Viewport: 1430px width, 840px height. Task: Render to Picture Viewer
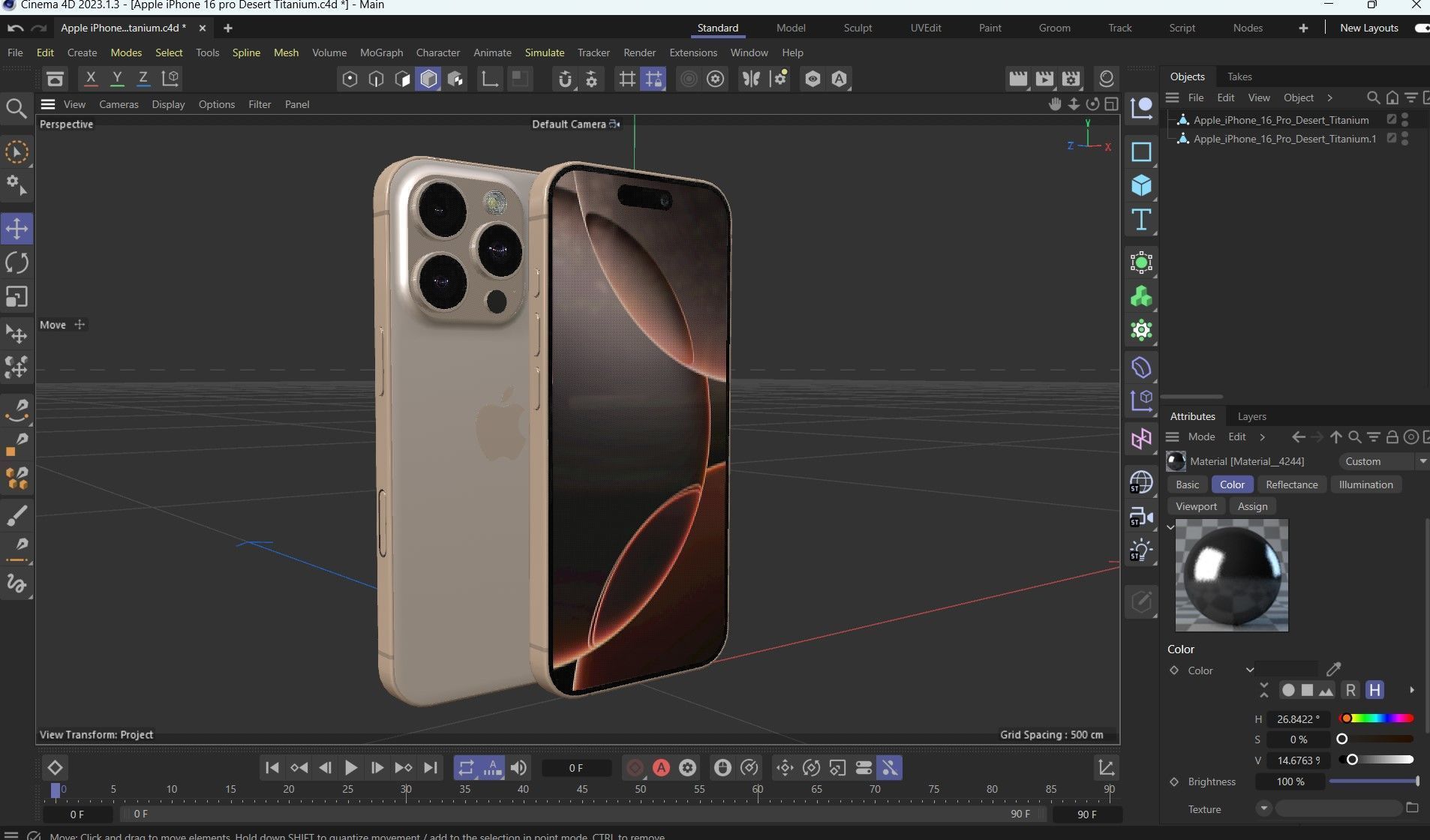point(1044,79)
